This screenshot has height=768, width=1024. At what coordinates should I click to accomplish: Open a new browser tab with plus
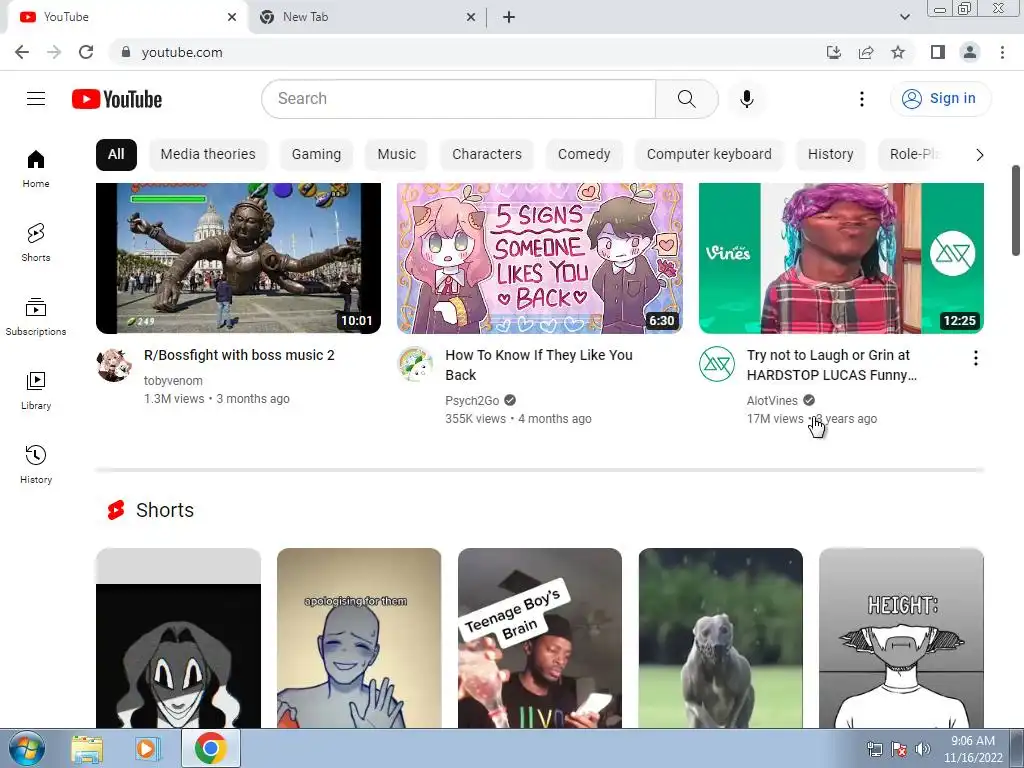[x=509, y=17]
